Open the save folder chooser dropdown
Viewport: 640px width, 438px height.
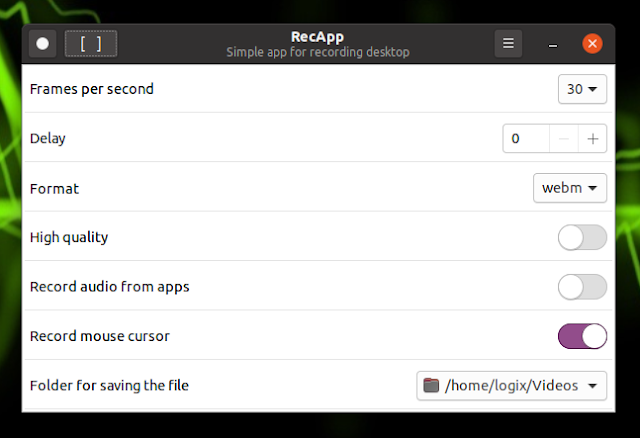click(511, 385)
